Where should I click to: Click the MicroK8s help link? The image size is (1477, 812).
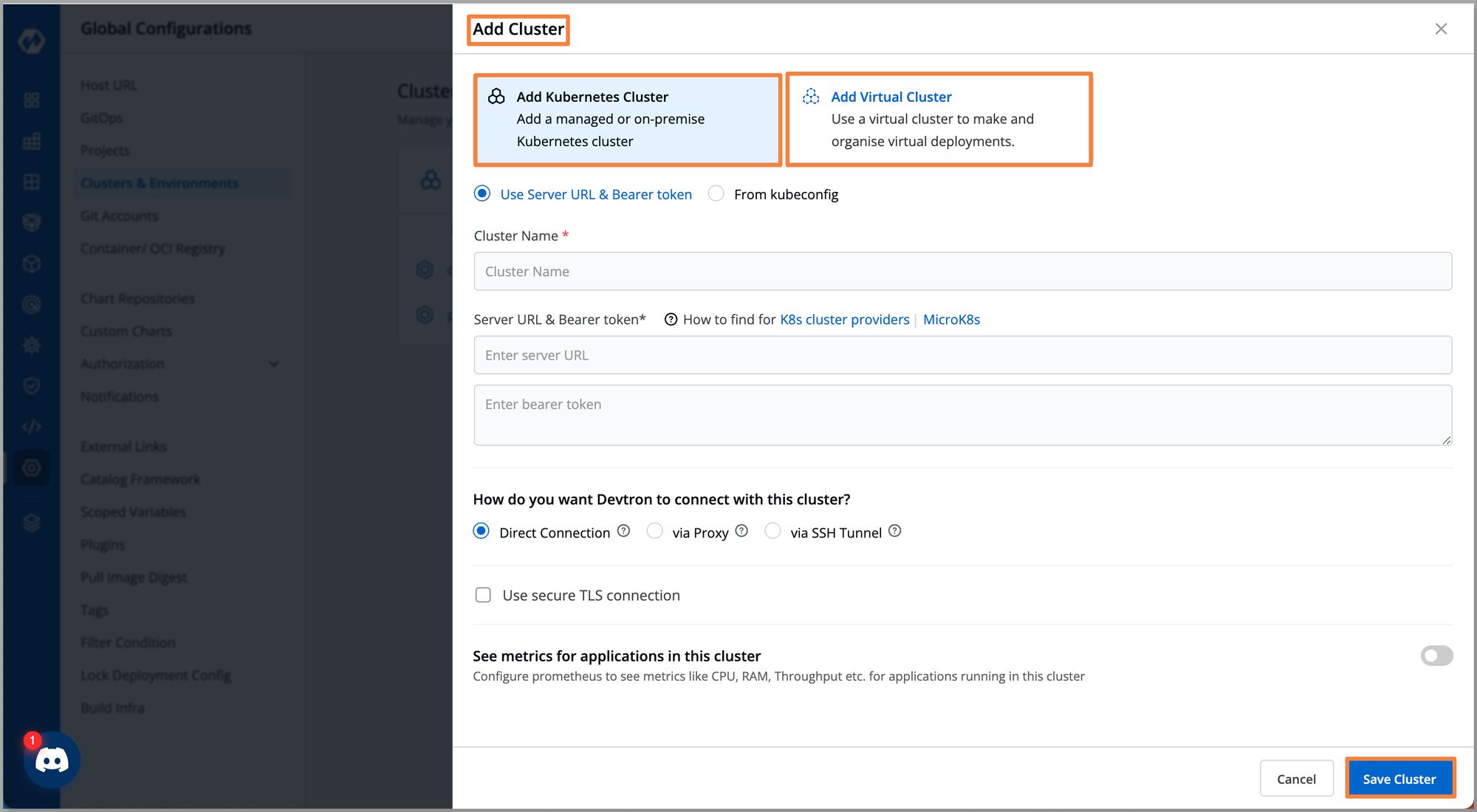tap(951, 320)
